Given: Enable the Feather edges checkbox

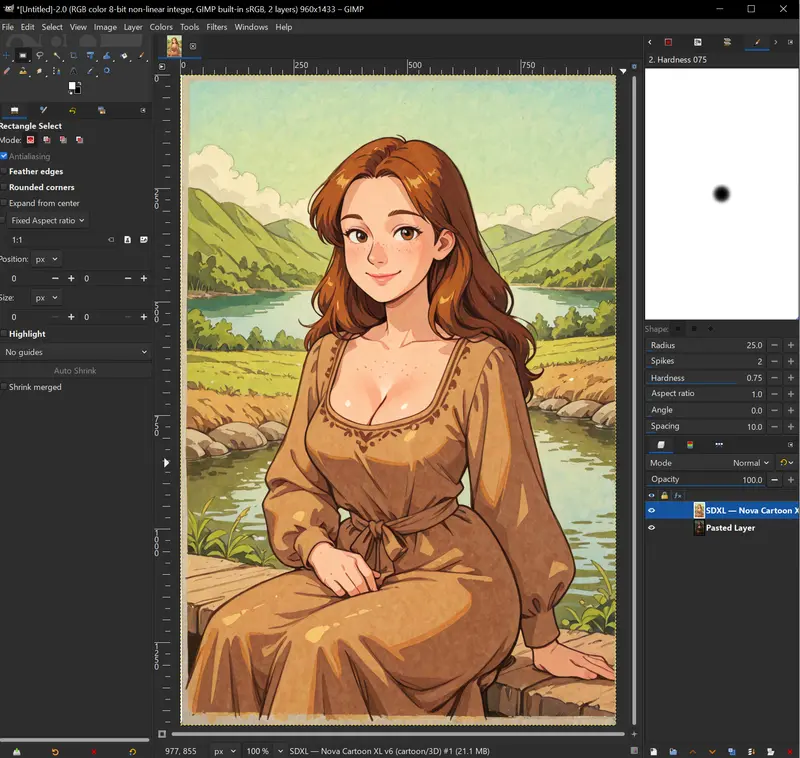Looking at the screenshot, I should (4, 171).
